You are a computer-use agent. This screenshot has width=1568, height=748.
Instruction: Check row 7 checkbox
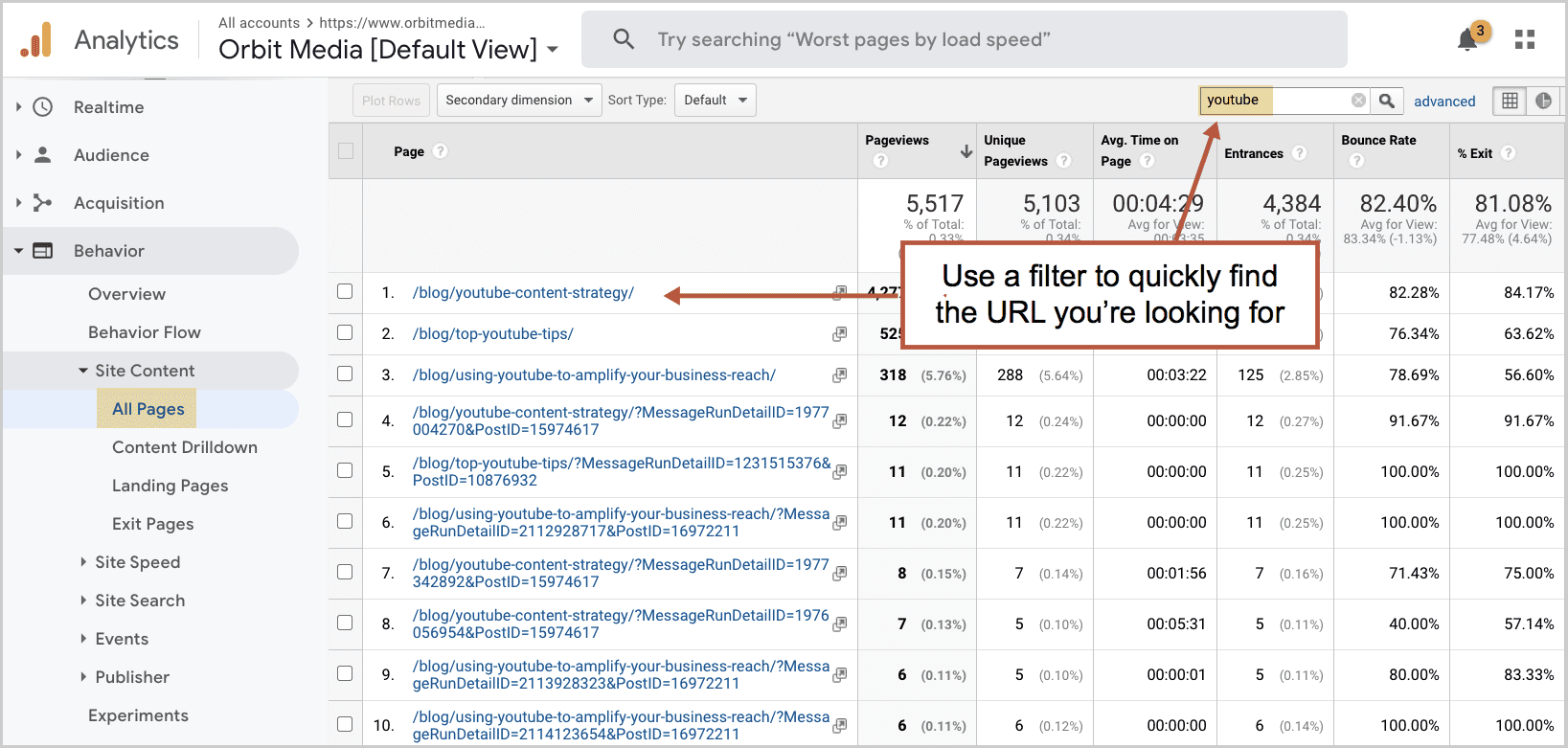coord(345,572)
